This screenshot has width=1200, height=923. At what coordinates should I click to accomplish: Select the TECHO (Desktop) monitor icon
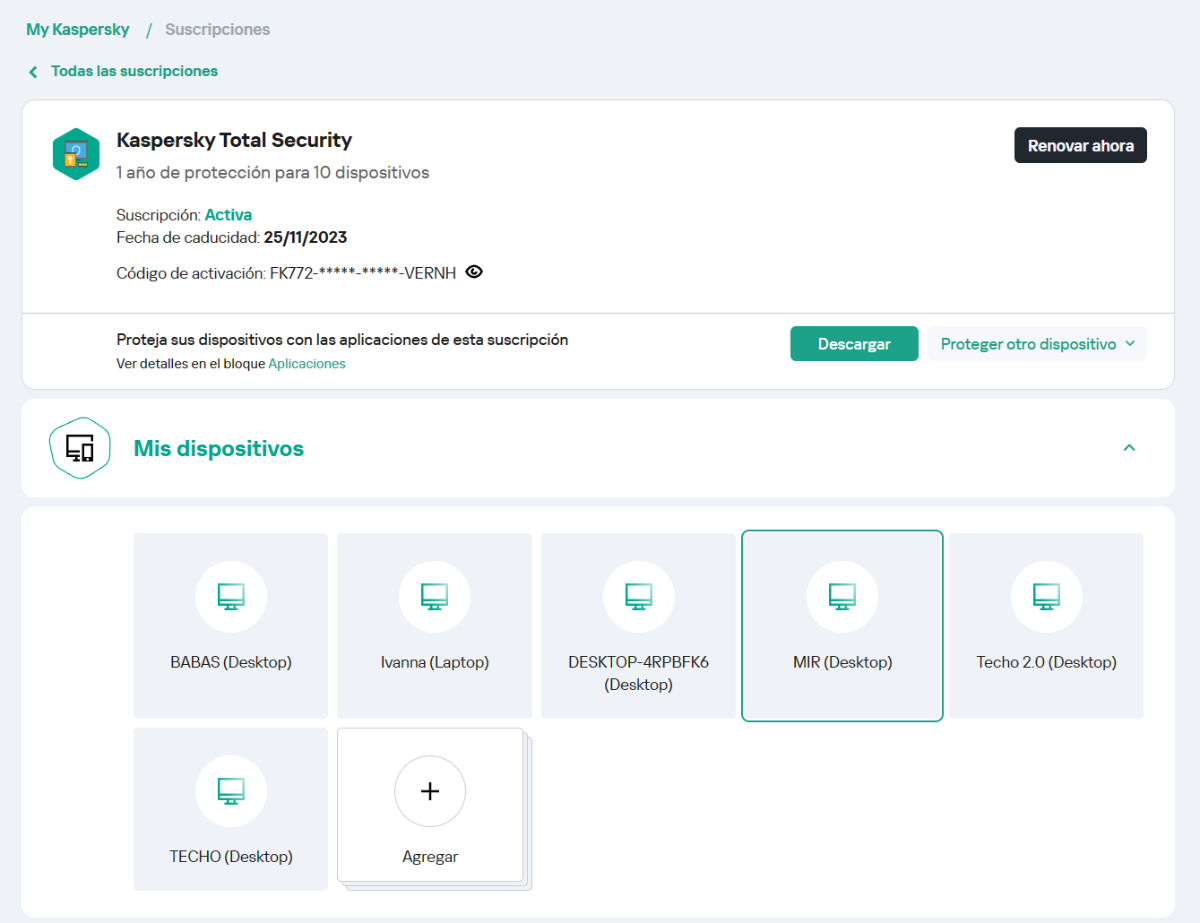point(231,791)
